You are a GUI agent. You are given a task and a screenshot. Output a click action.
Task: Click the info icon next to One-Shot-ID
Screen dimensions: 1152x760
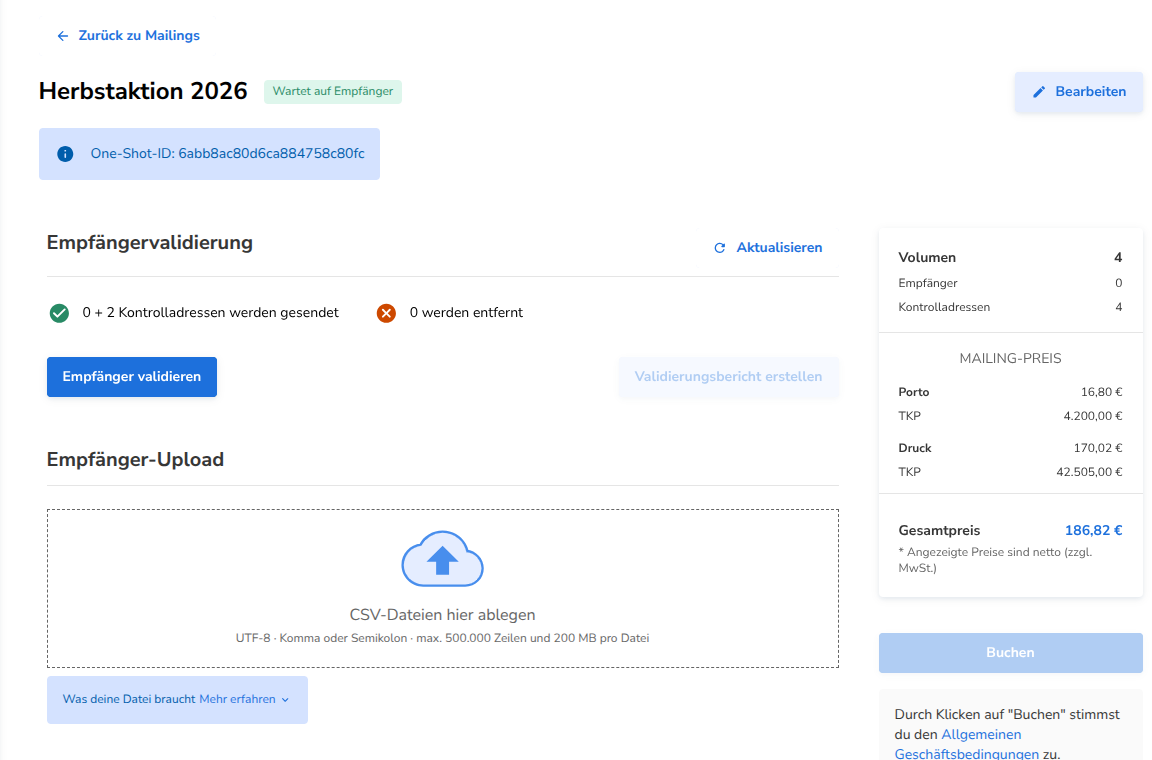coord(65,154)
